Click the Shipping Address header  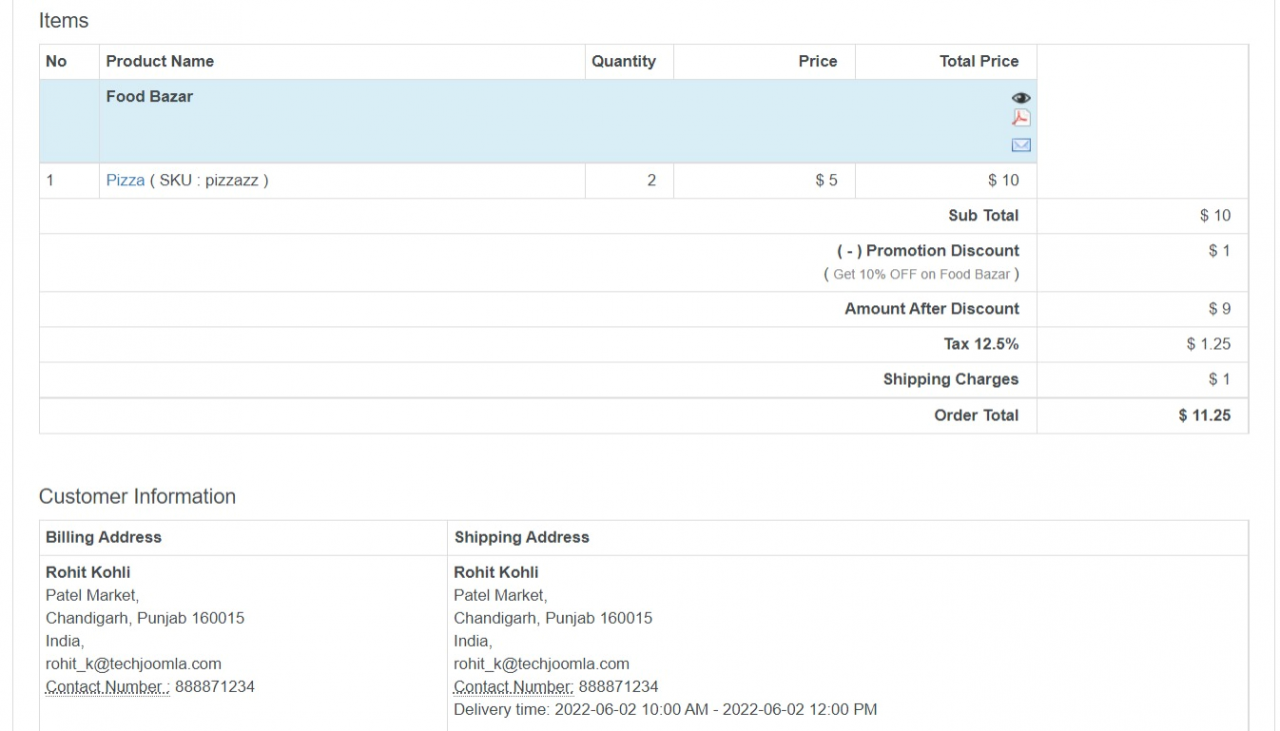coord(521,538)
